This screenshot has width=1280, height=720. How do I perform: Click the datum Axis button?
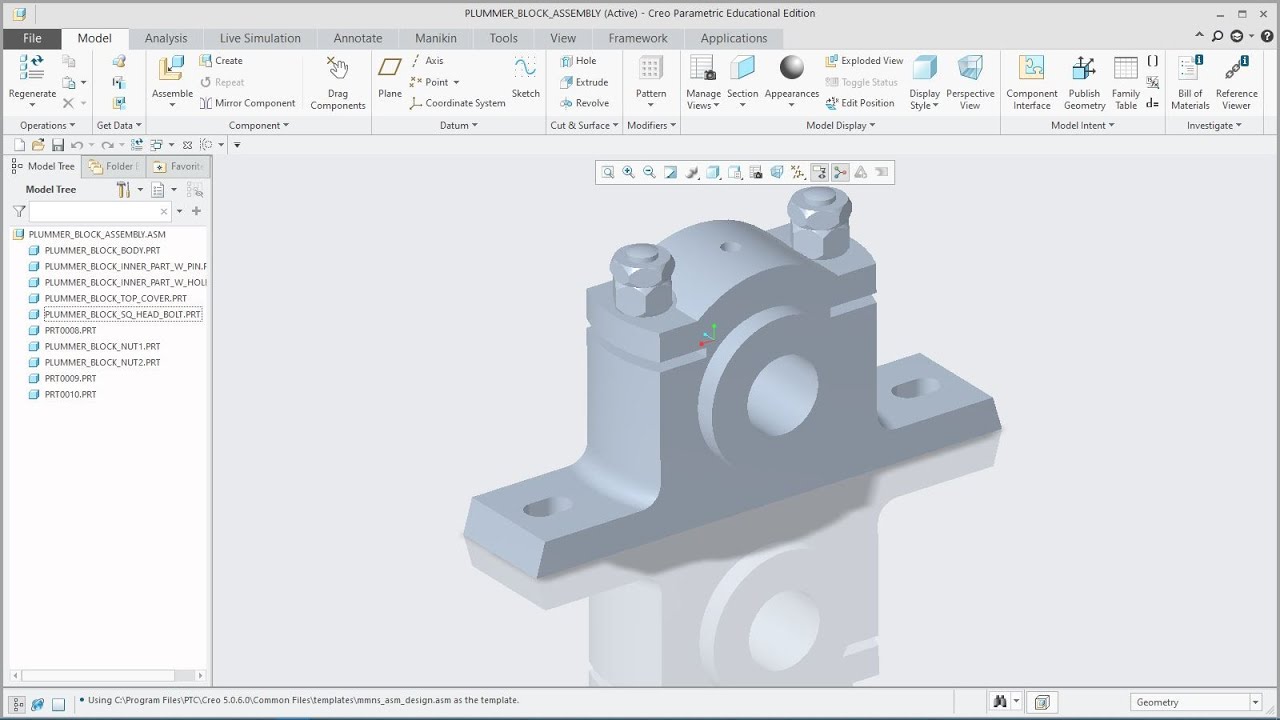(426, 60)
